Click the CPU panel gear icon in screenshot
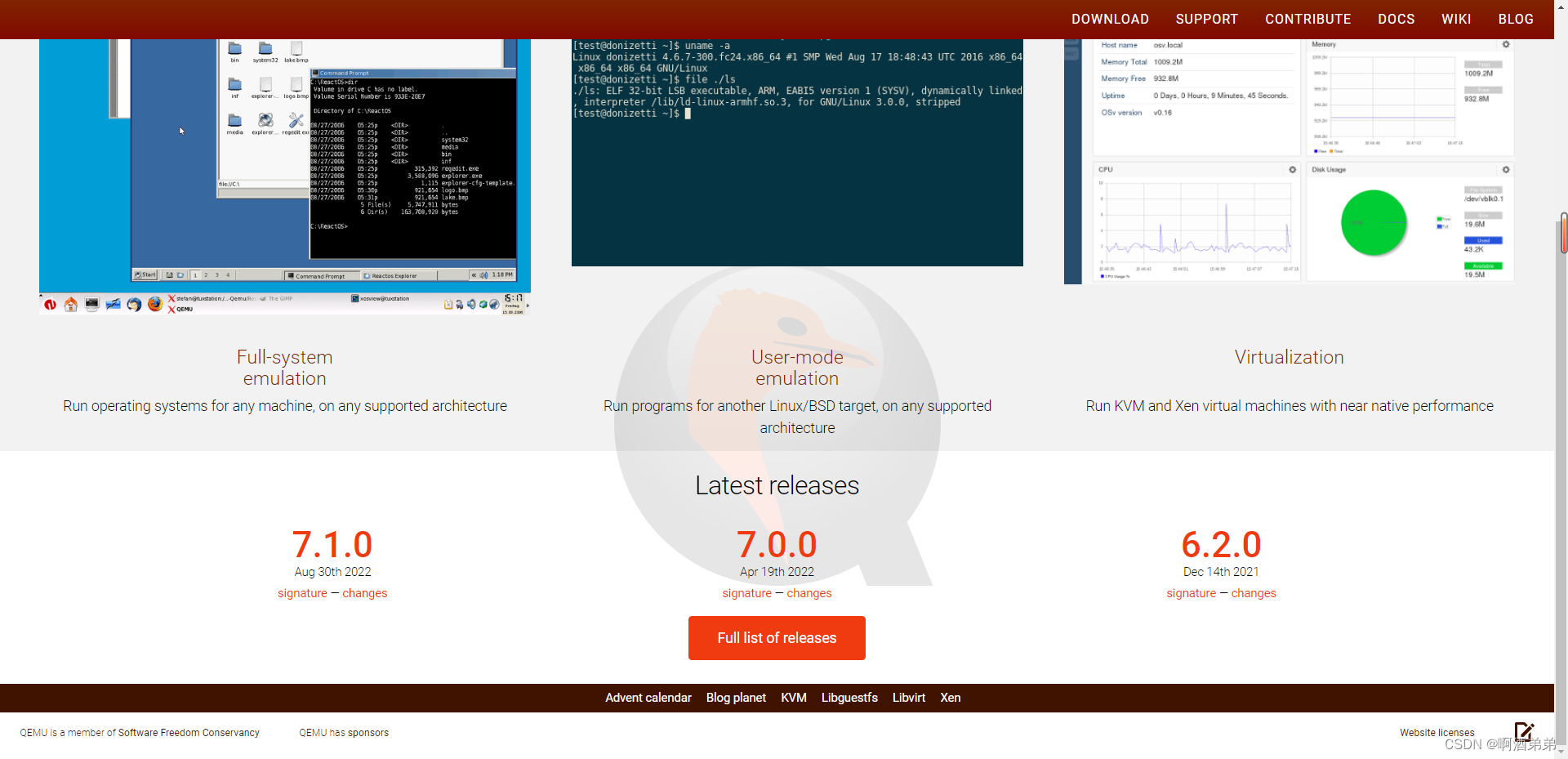The height and width of the screenshot is (759, 1568). pyautogui.click(x=1292, y=170)
